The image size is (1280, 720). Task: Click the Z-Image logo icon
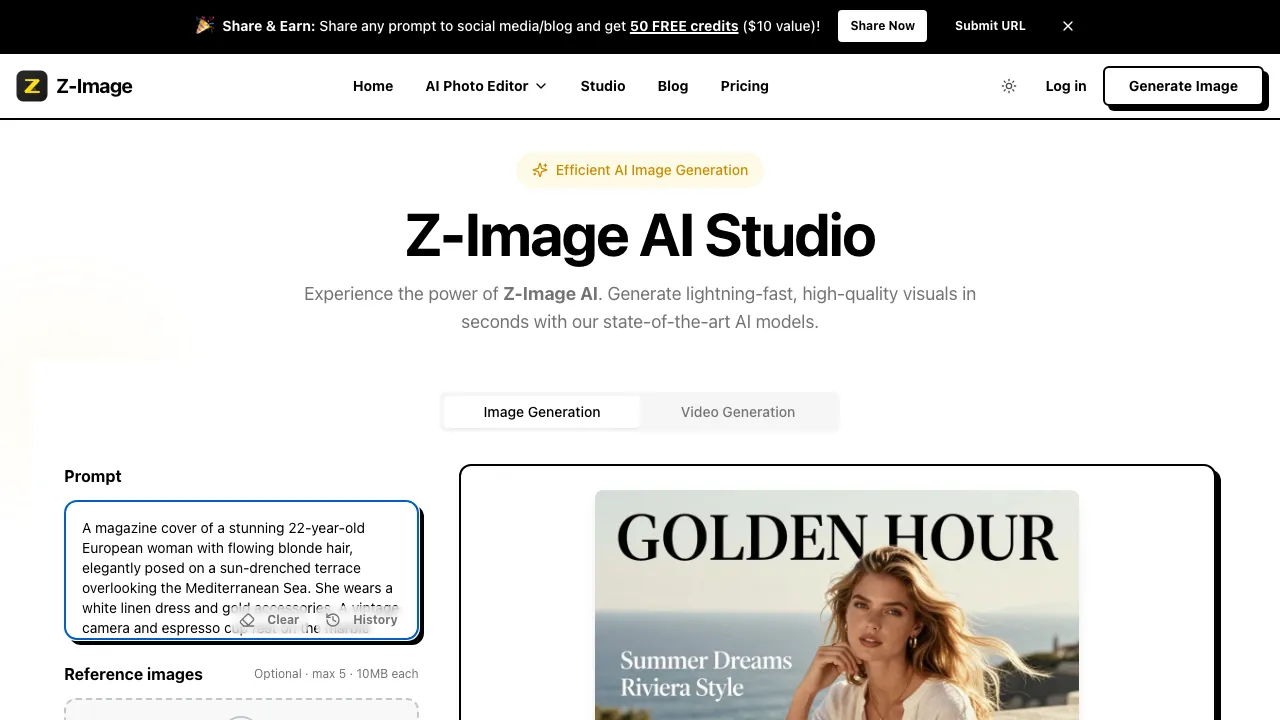coord(32,86)
